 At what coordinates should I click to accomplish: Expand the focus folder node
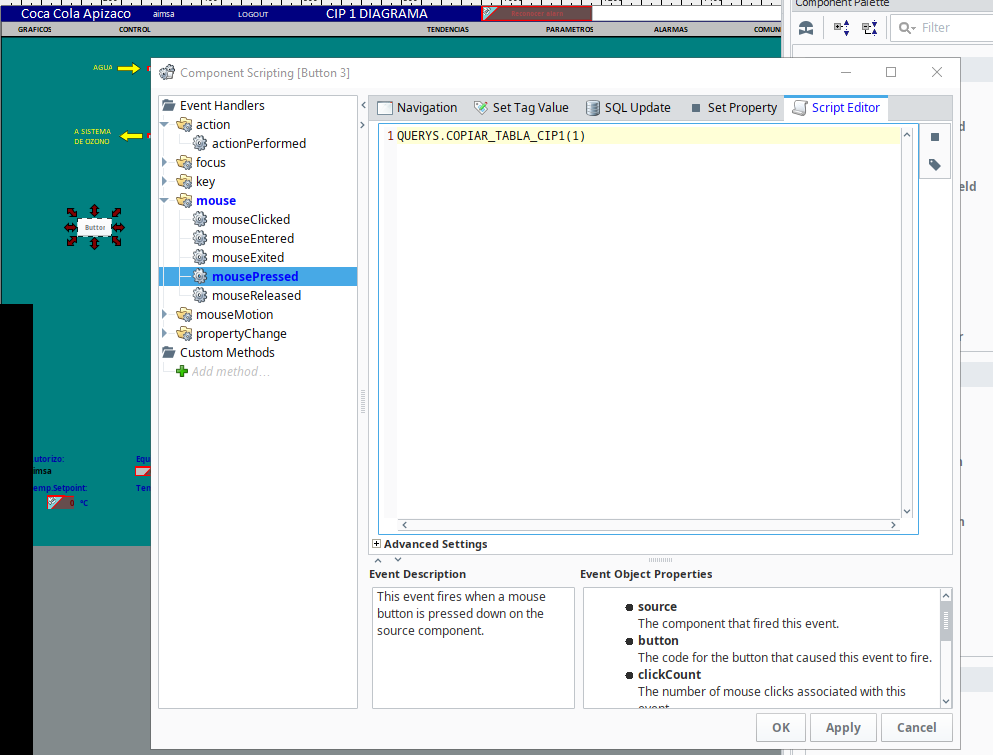pyautogui.click(x=165, y=163)
